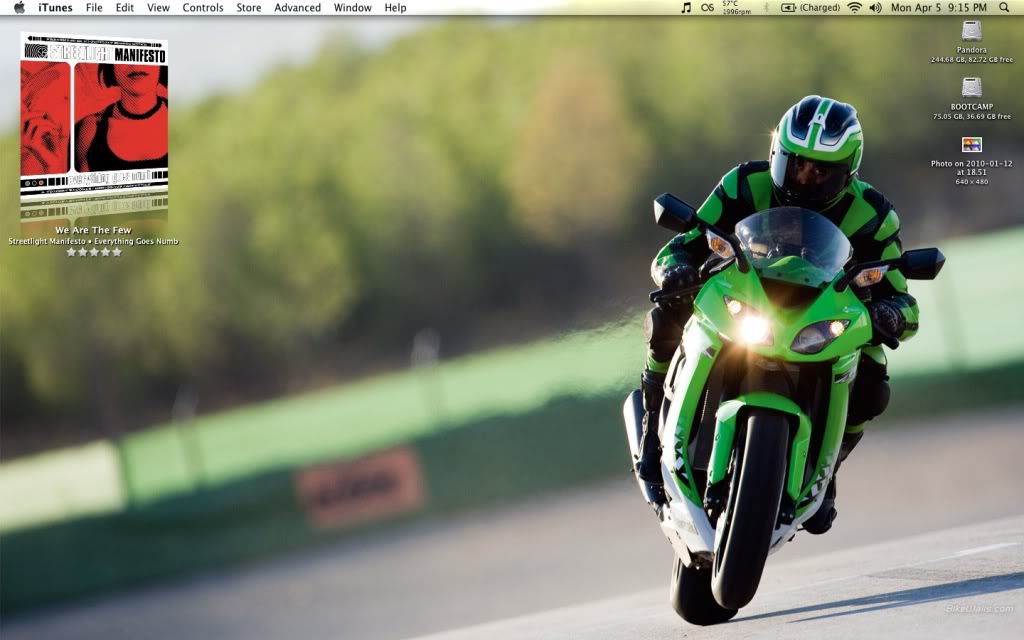The width and height of the screenshot is (1024, 640).
Task: Open the Advanced menu
Action: point(297,8)
